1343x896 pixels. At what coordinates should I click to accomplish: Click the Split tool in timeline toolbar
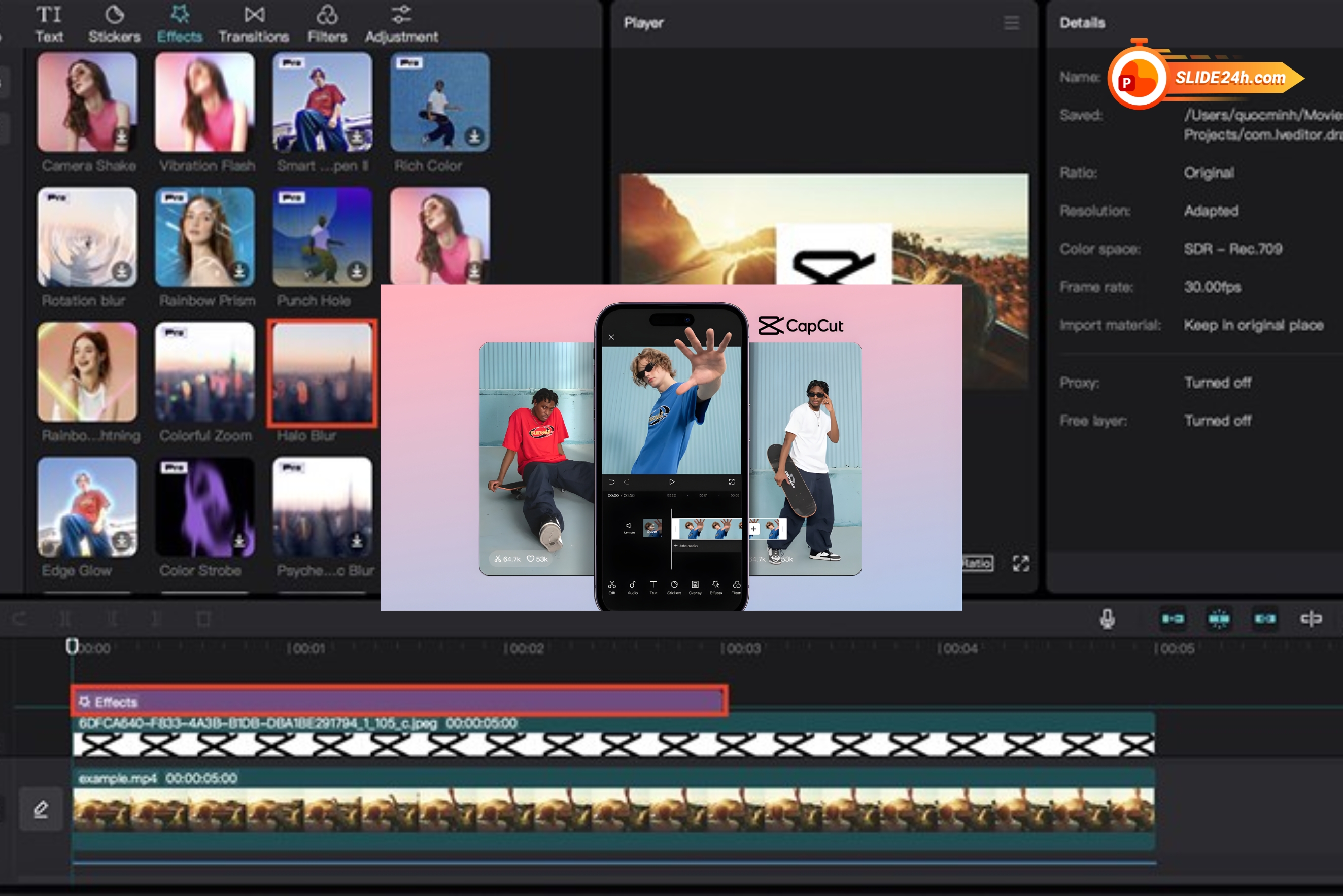pyautogui.click(x=65, y=619)
